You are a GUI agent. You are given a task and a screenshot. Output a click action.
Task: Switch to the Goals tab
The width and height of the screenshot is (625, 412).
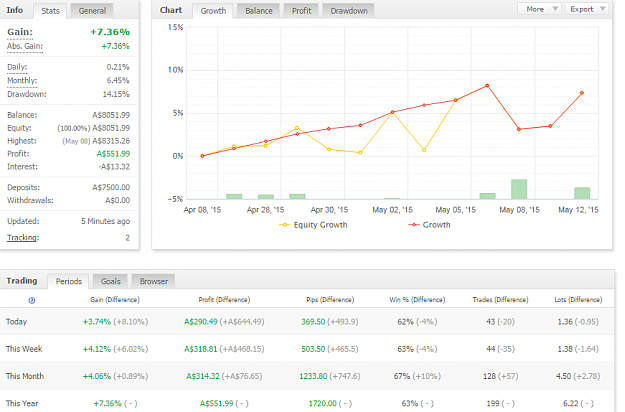(110, 281)
